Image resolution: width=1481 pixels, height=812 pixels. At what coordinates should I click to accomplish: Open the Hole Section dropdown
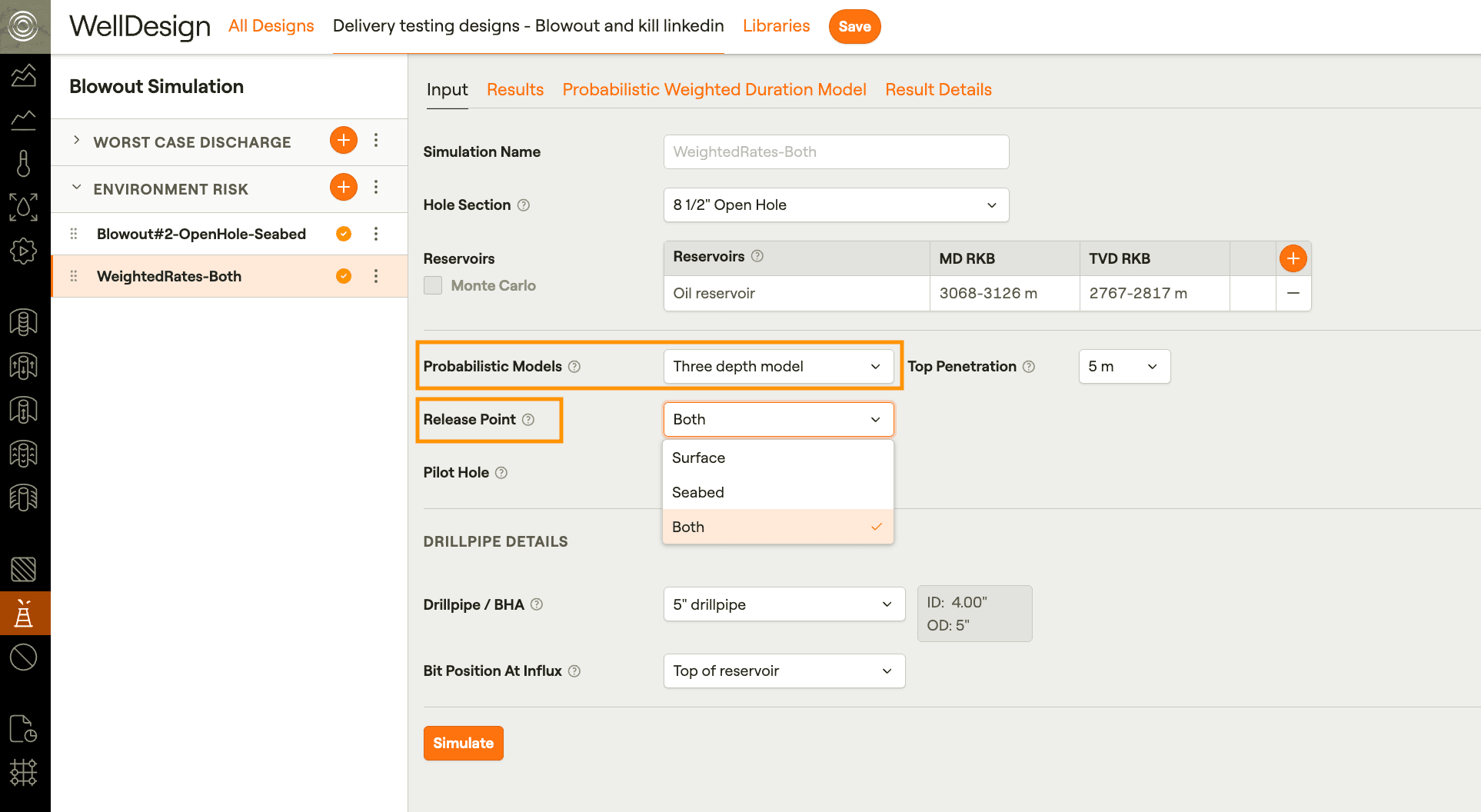tap(835, 205)
